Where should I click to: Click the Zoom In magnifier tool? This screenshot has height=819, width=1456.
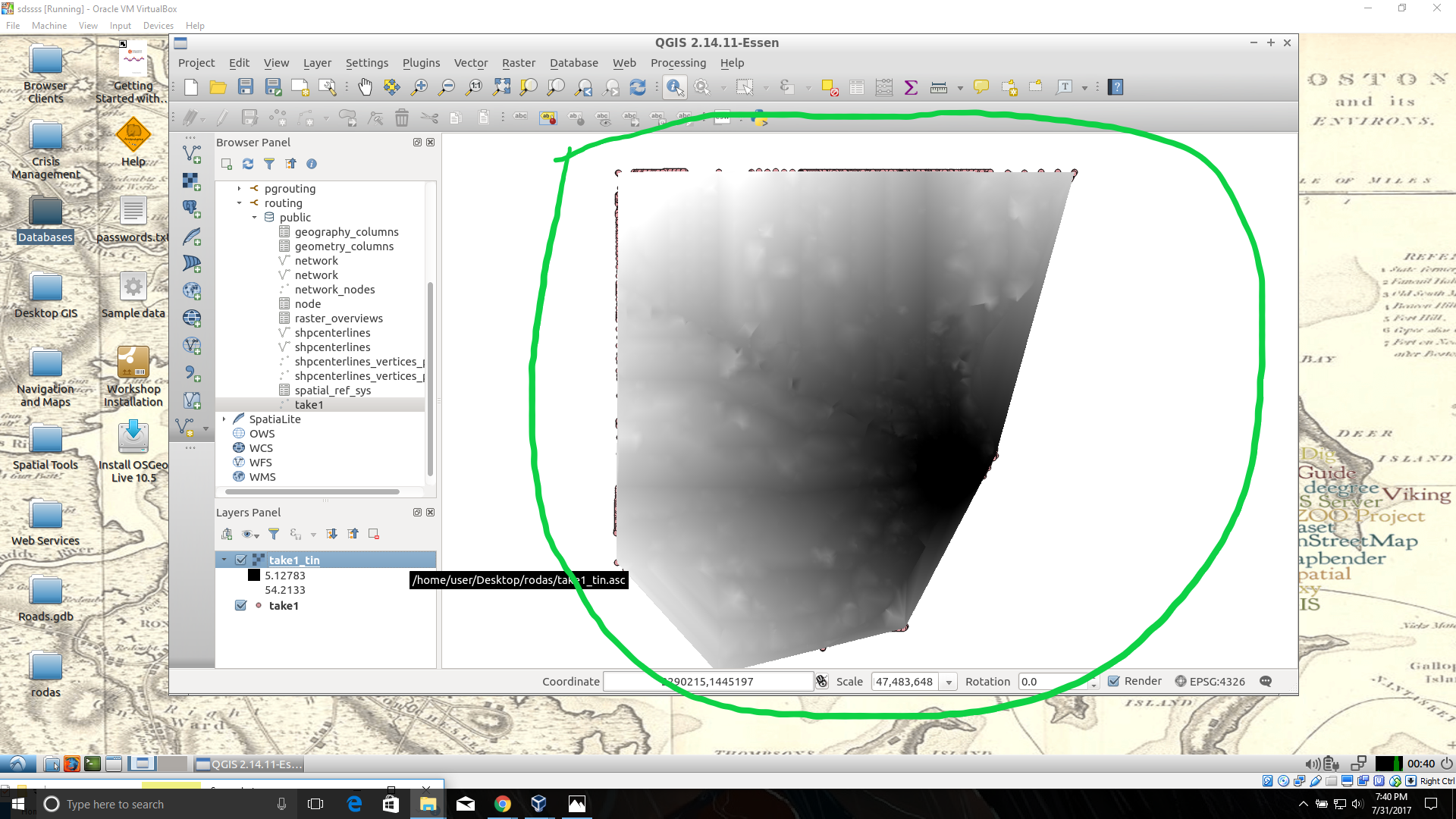pos(419,87)
